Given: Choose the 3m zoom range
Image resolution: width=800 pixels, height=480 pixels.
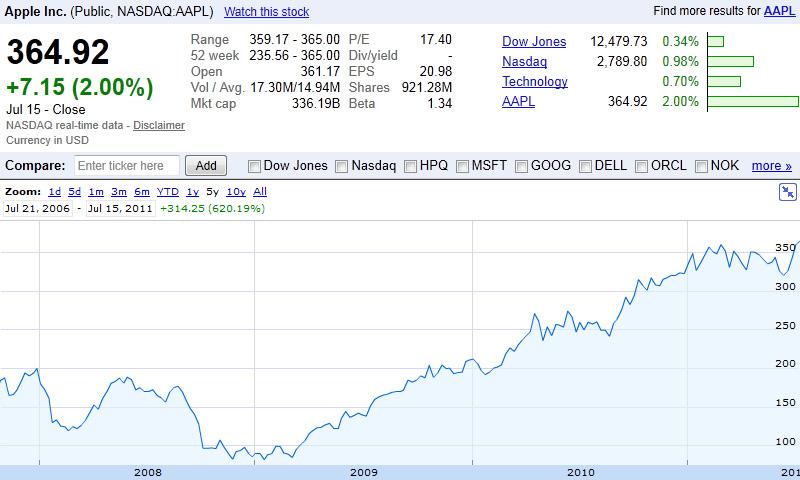Looking at the screenshot, I should click(x=119, y=192).
